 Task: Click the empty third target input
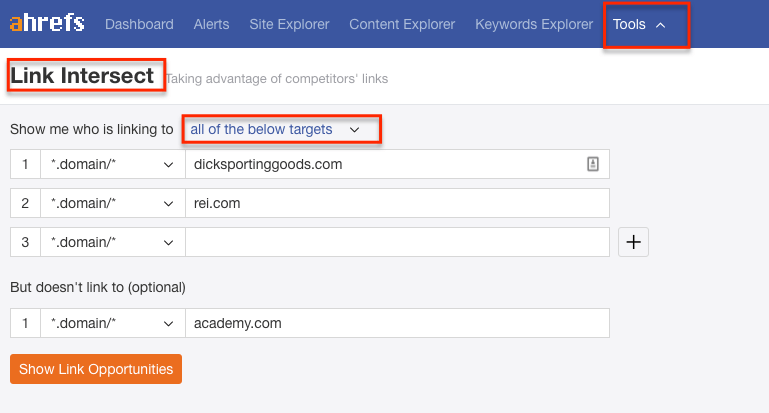point(396,242)
